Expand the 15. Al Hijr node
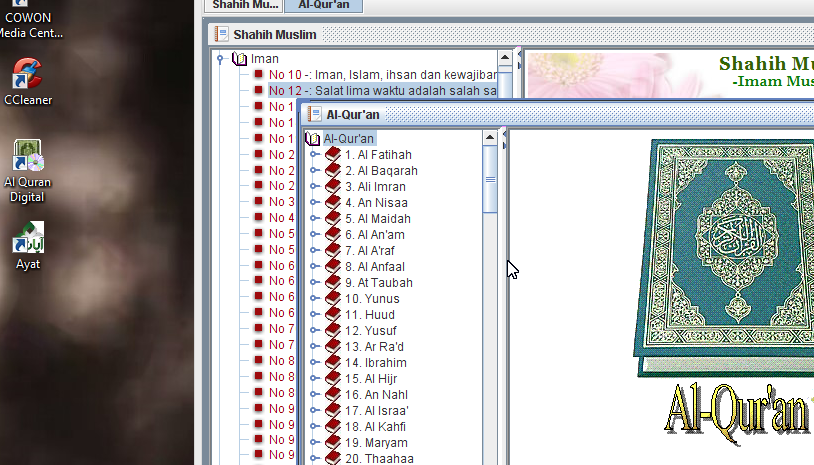The image size is (814, 465). pos(315,379)
